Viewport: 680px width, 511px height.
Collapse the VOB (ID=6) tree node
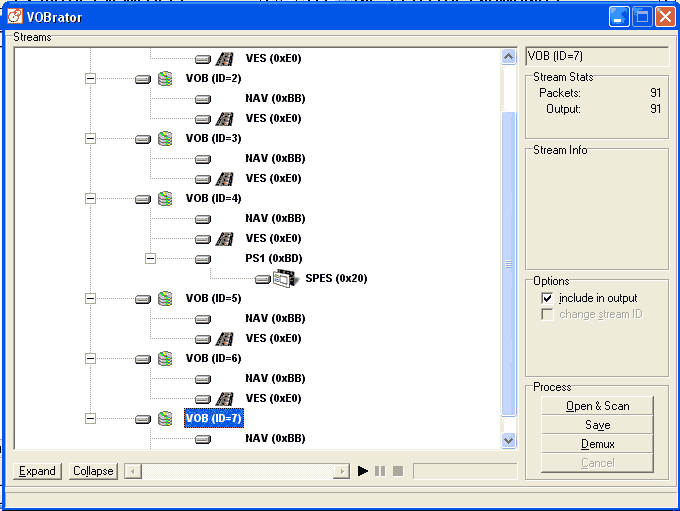90,358
